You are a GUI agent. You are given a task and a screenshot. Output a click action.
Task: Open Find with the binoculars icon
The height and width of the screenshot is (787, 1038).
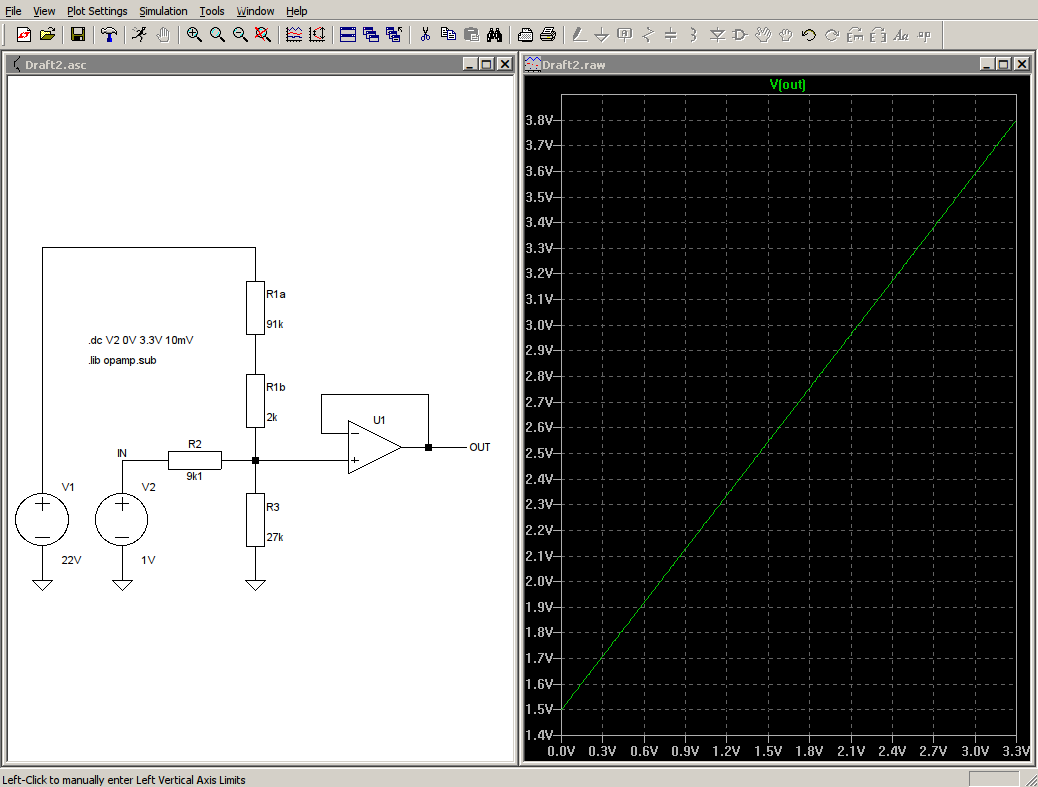point(495,34)
